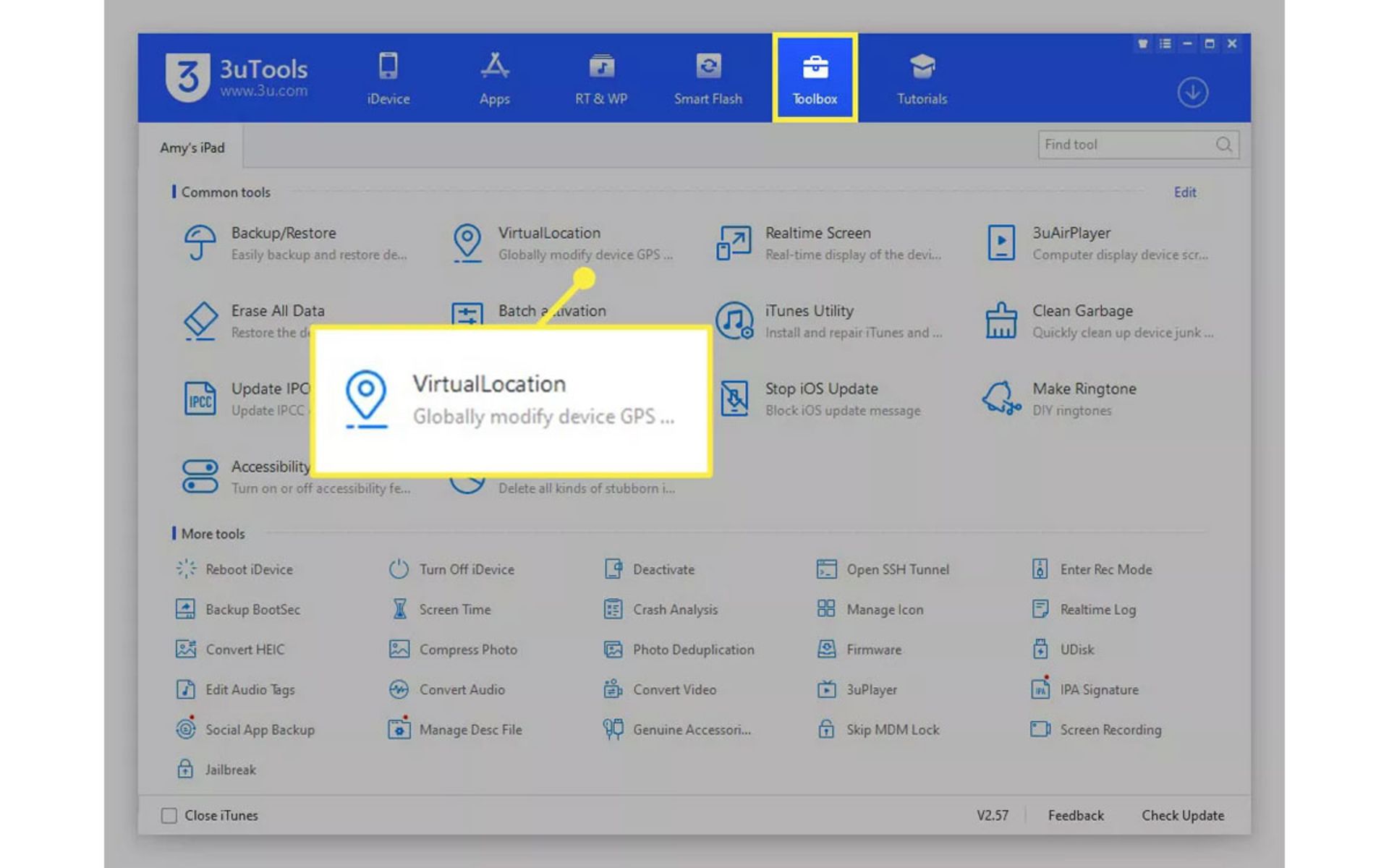Open Social App Backup

click(x=245, y=729)
